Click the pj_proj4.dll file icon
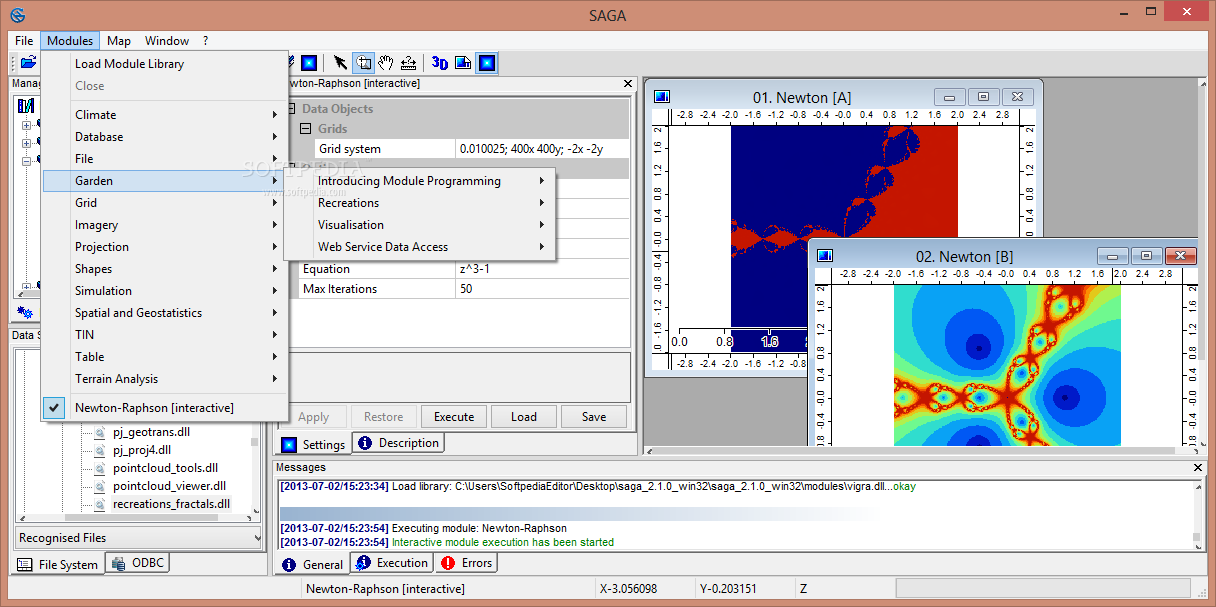This screenshot has width=1216, height=607. point(99,450)
